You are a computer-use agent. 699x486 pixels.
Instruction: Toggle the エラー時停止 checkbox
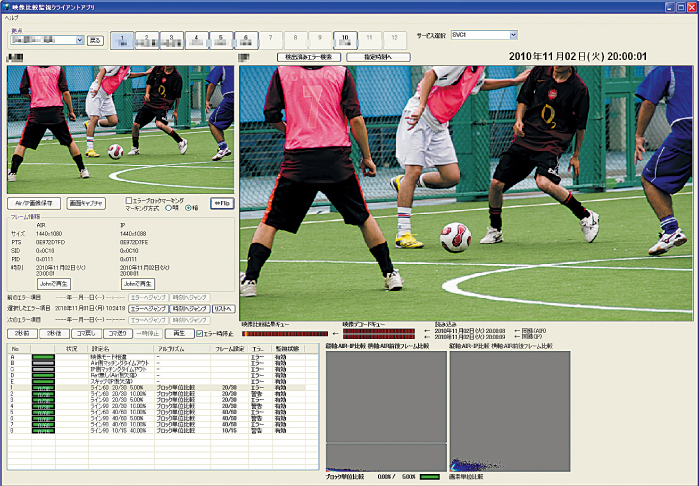click(200, 333)
